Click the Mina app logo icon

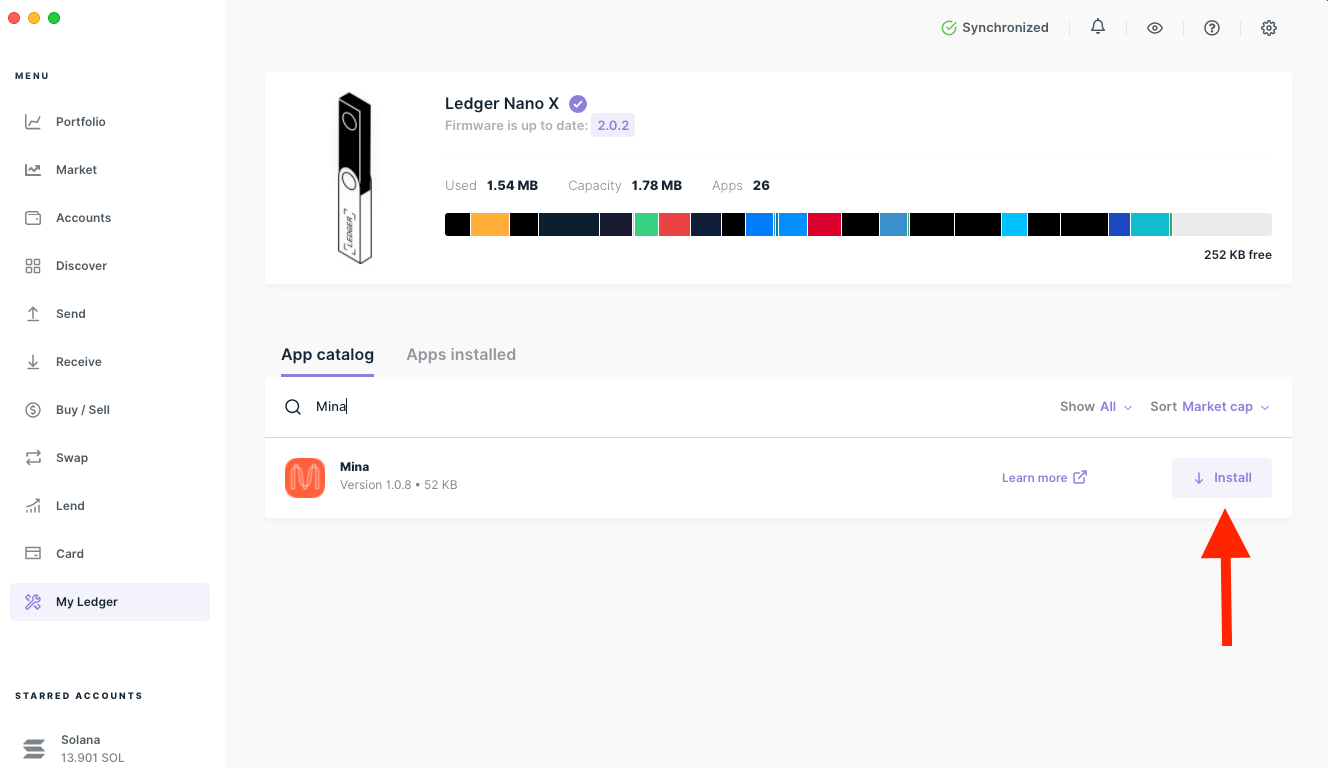pos(305,477)
